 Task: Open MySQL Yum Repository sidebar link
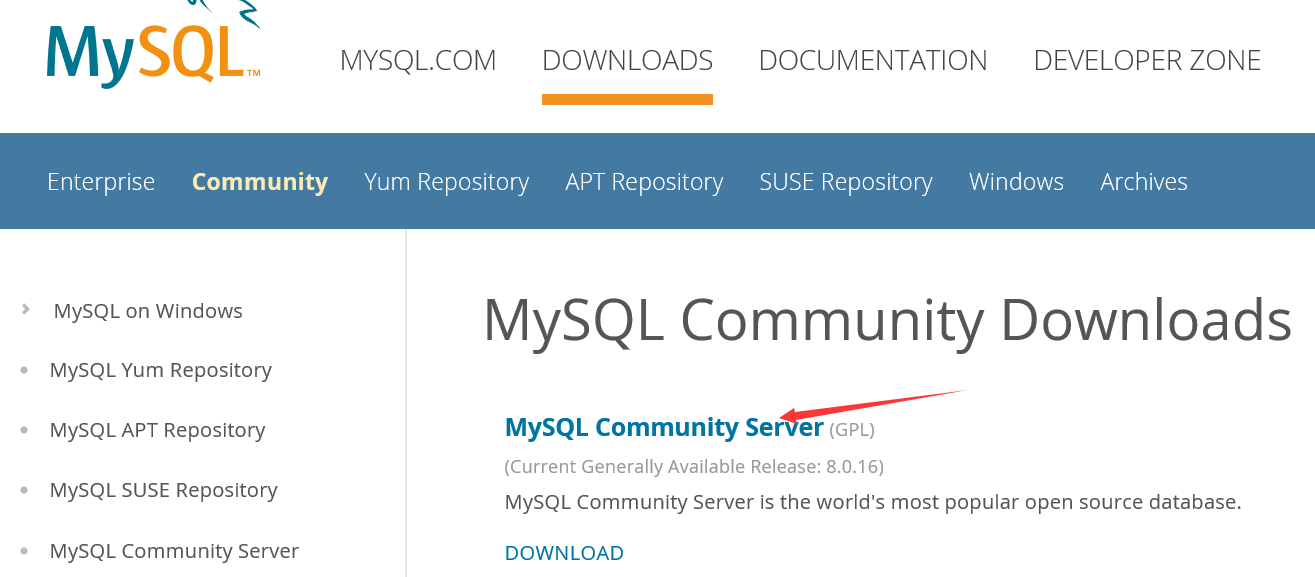[x=161, y=370]
